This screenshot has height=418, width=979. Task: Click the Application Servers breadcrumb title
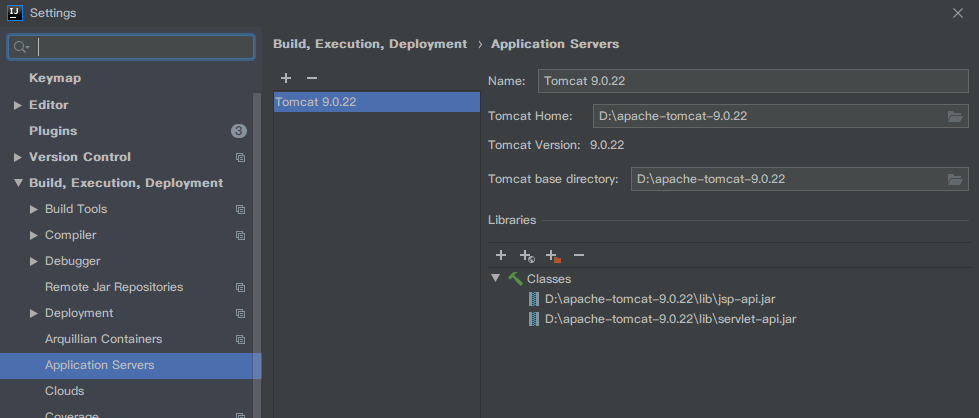click(x=555, y=44)
